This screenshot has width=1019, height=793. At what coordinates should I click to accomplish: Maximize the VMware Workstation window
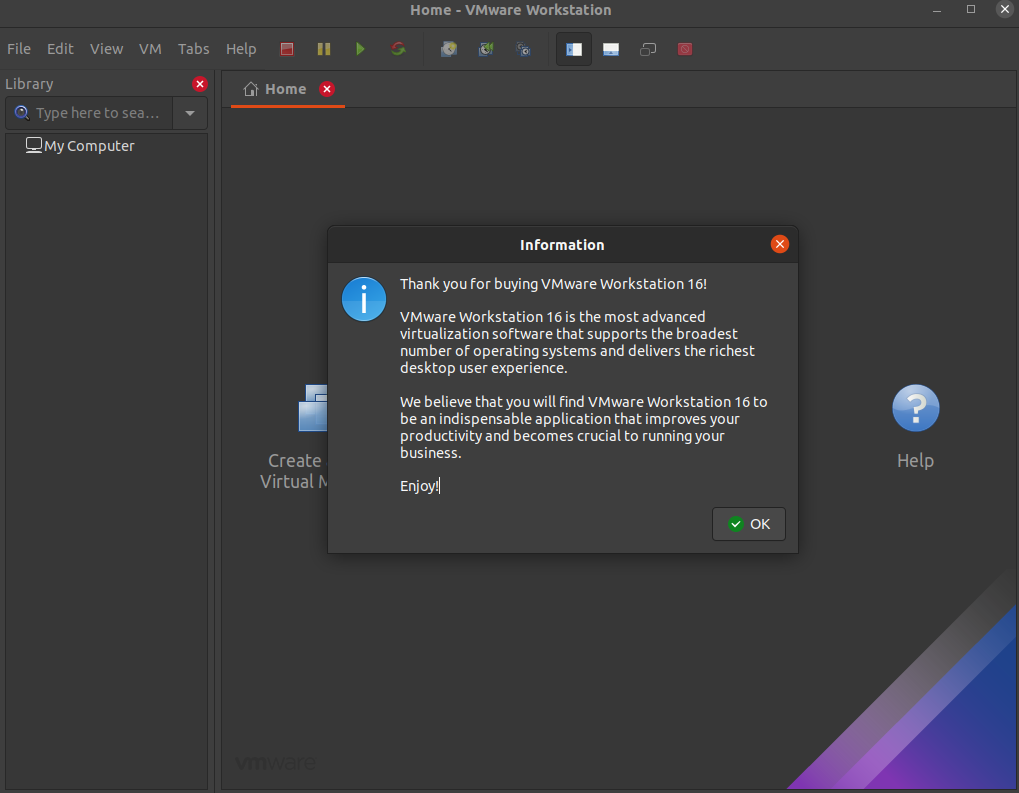point(971,9)
